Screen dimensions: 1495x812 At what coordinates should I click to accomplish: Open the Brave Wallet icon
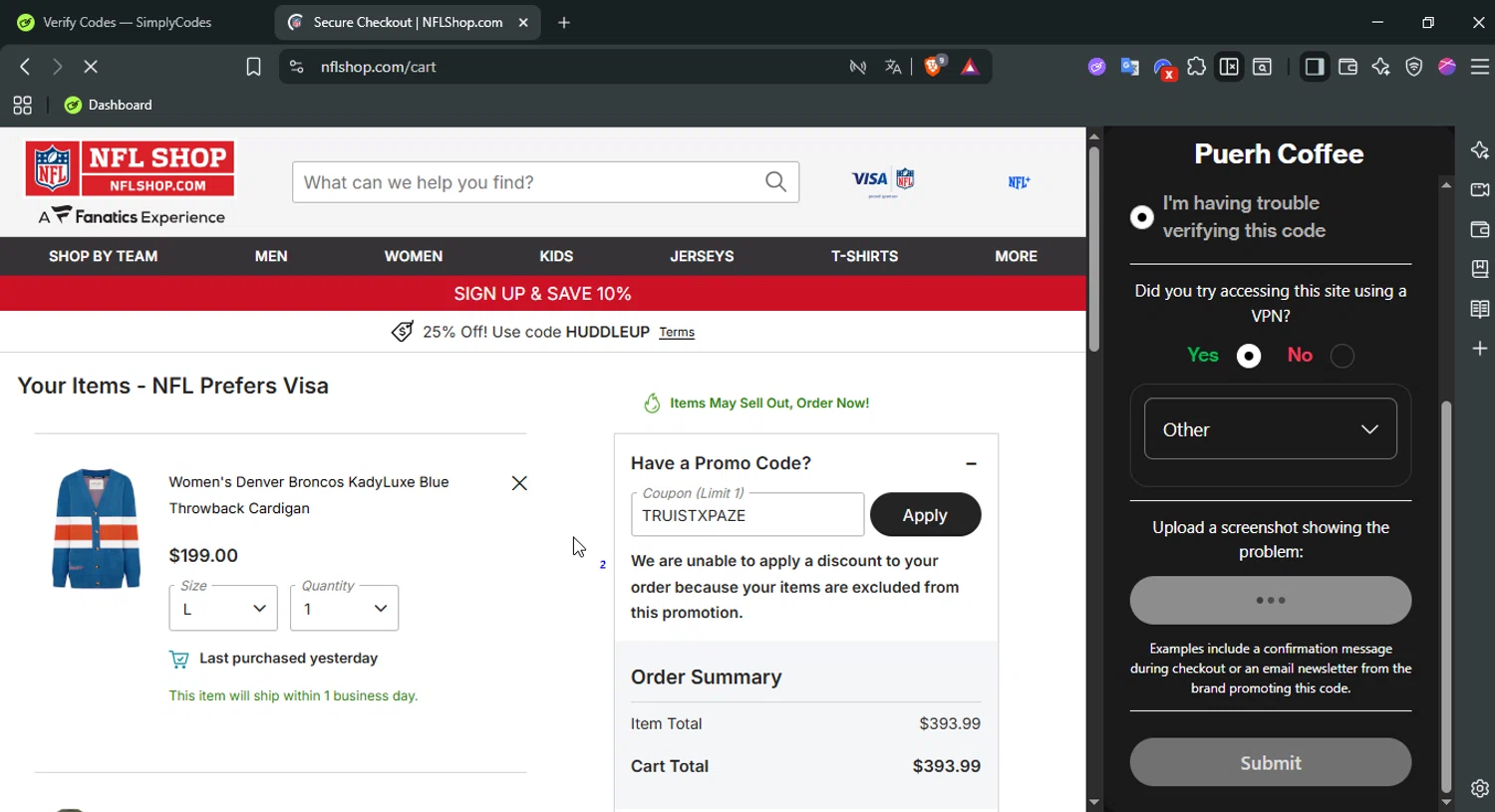click(x=1347, y=67)
